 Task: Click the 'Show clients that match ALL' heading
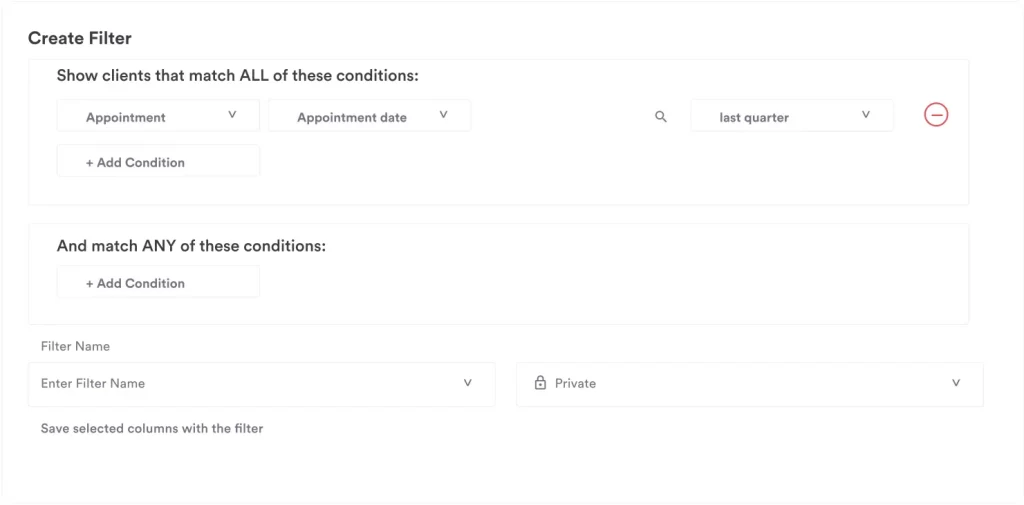pos(237,75)
